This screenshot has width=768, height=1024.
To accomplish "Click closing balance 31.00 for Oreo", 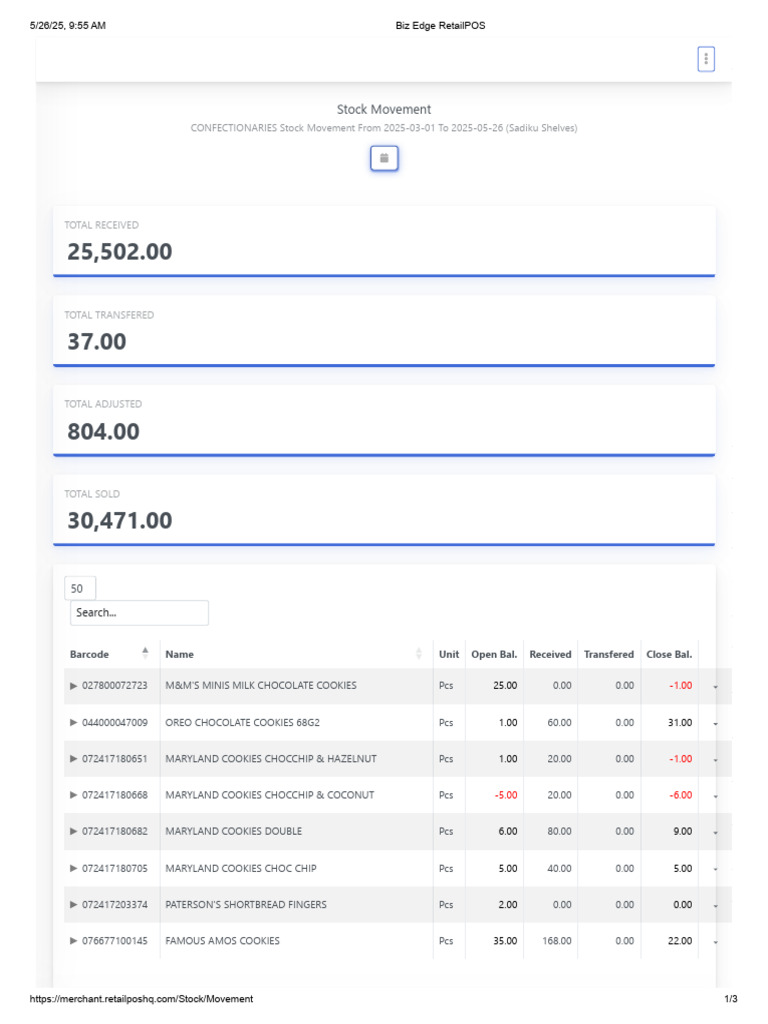I will pos(680,722).
